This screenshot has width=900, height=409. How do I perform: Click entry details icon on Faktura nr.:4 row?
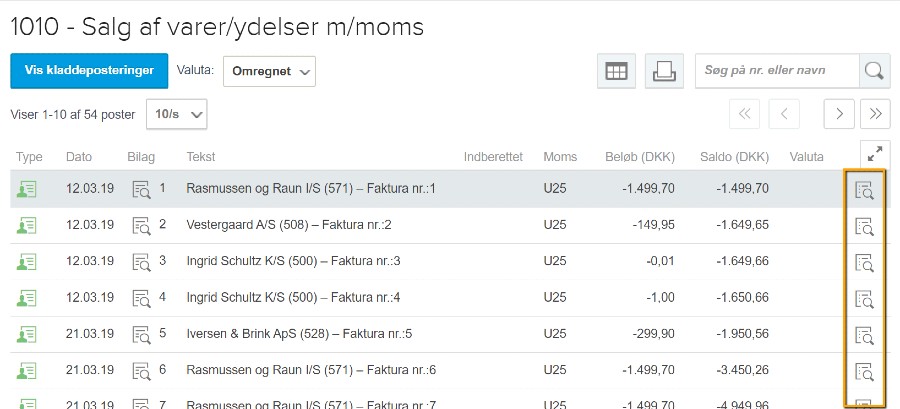point(864,299)
